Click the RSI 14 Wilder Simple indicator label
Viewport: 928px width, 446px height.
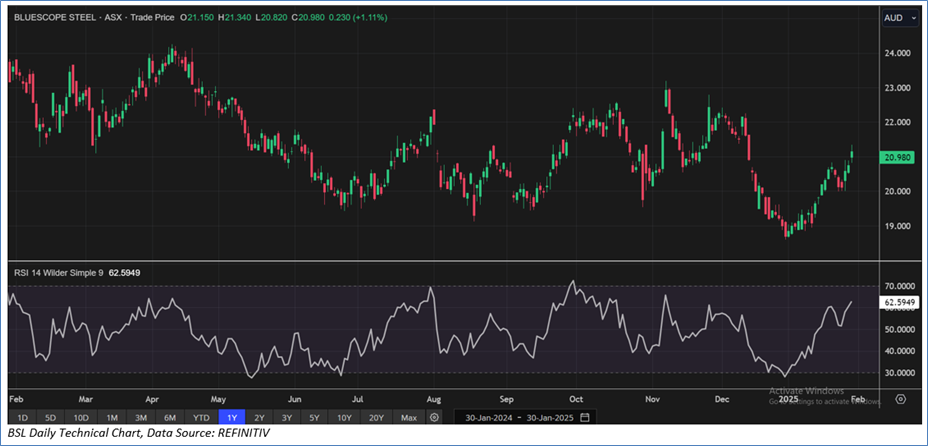point(67,272)
